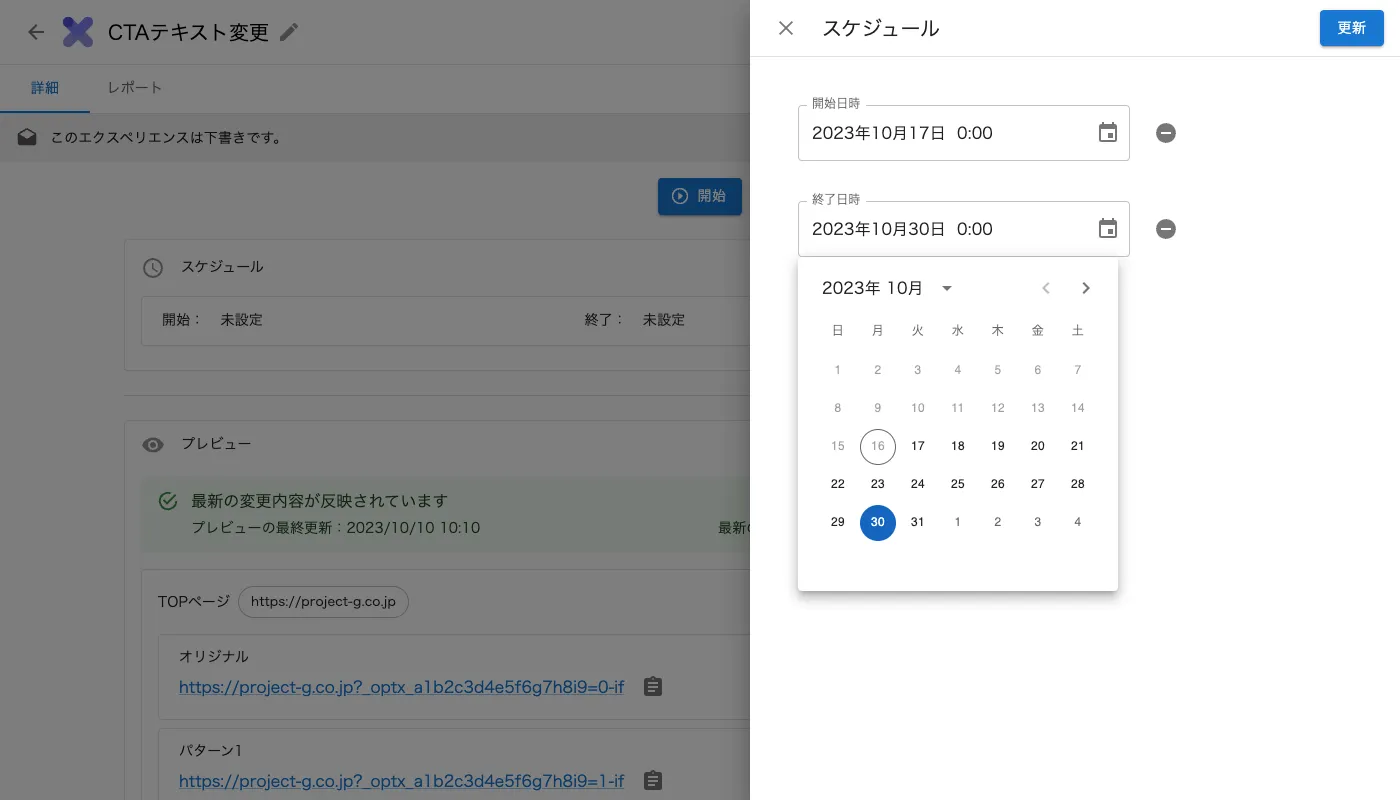
Task: Close the schedule panel with X
Action: pyautogui.click(x=786, y=28)
